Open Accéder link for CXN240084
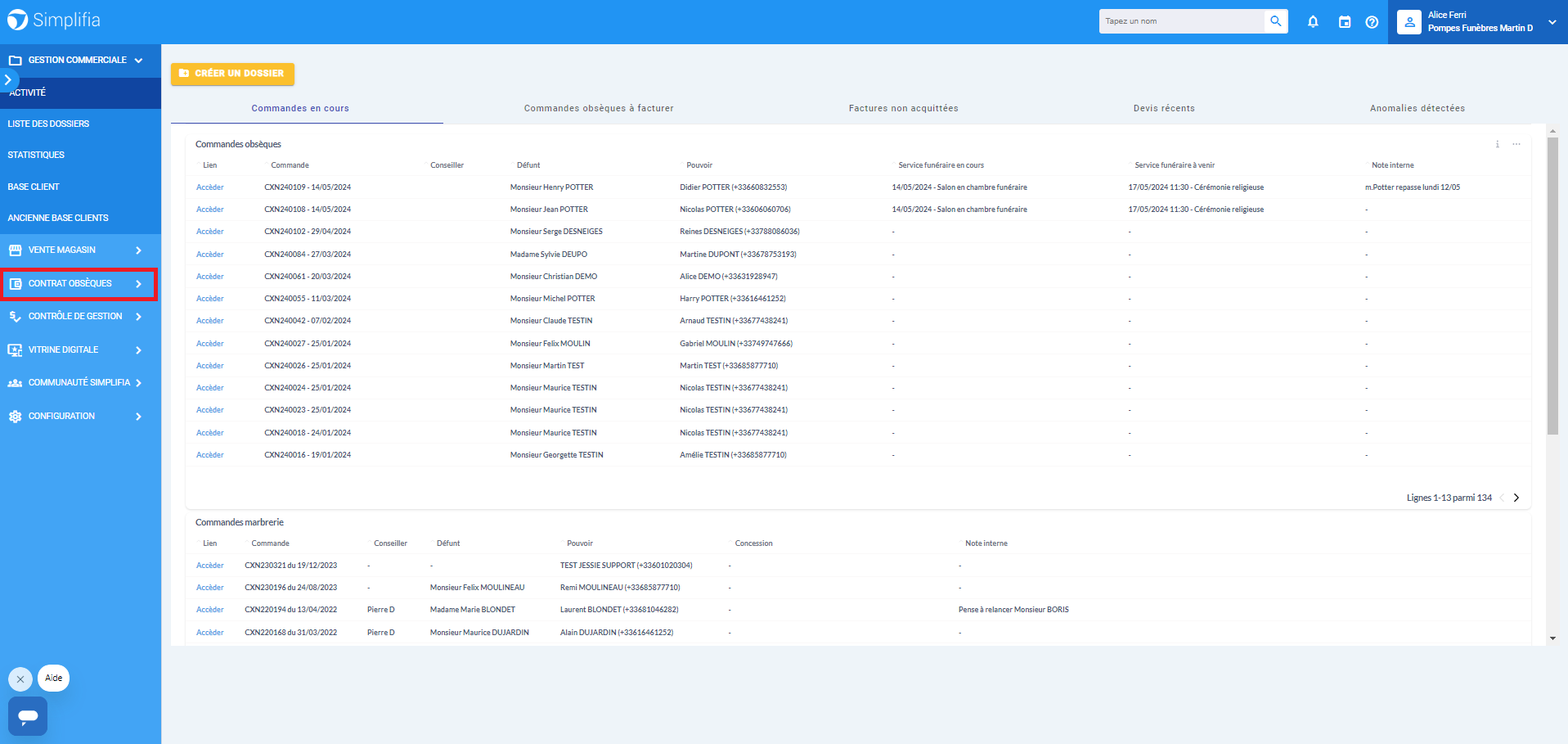The height and width of the screenshot is (744, 1568). click(210, 255)
